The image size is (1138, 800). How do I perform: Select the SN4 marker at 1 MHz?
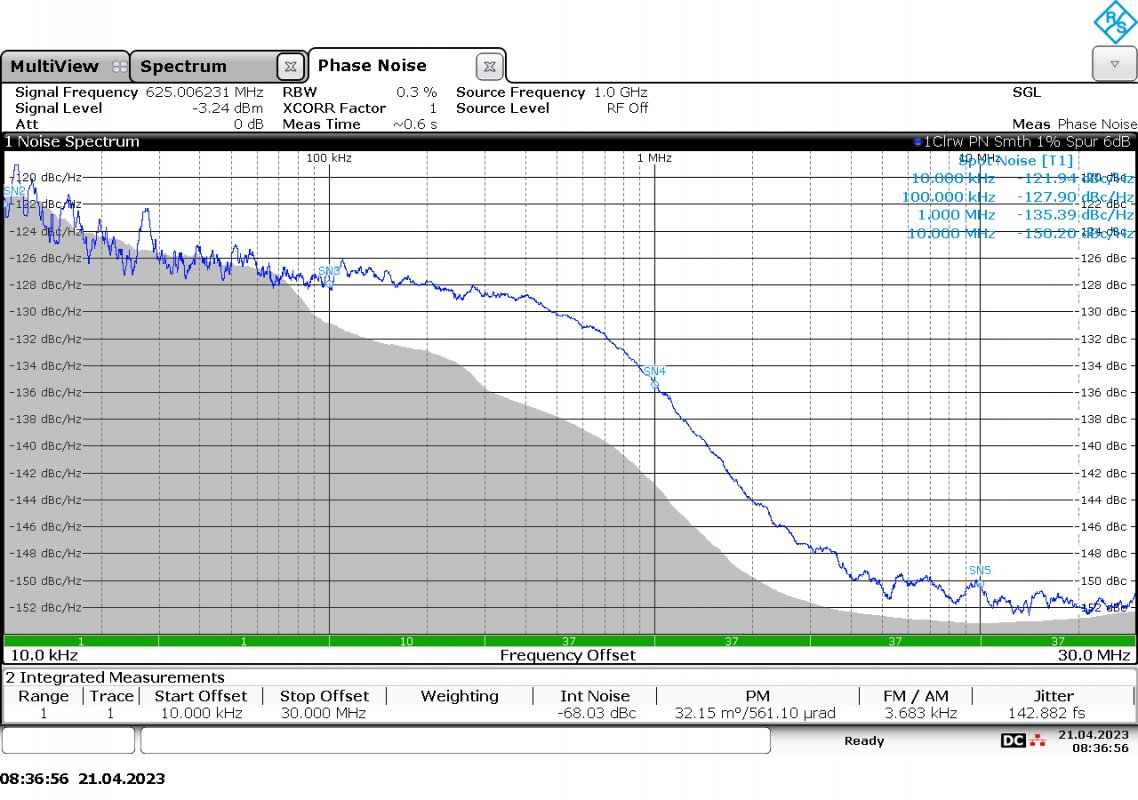click(x=655, y=372)
